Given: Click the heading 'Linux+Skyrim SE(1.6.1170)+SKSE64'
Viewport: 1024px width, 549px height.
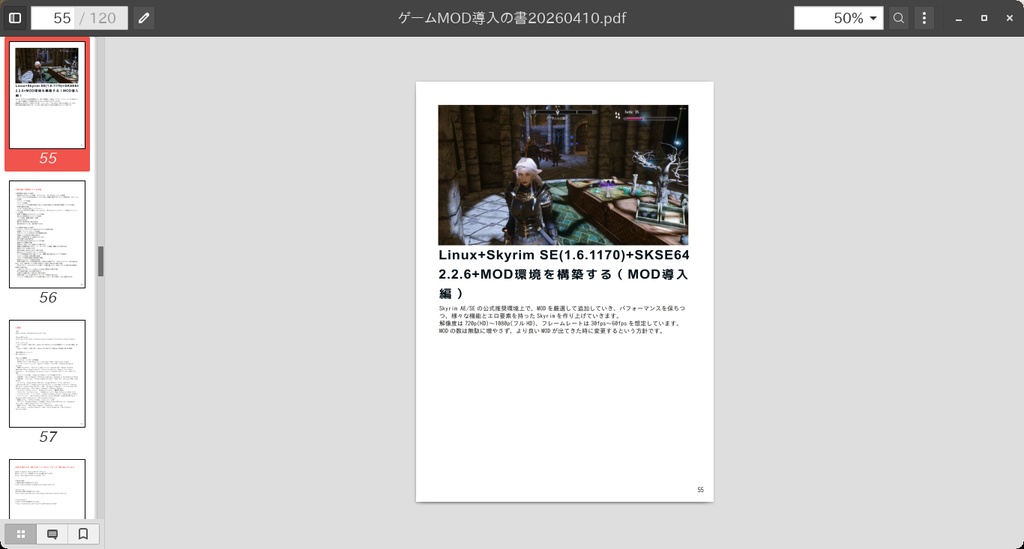Looking at the screenshot, I should (564, 255).
